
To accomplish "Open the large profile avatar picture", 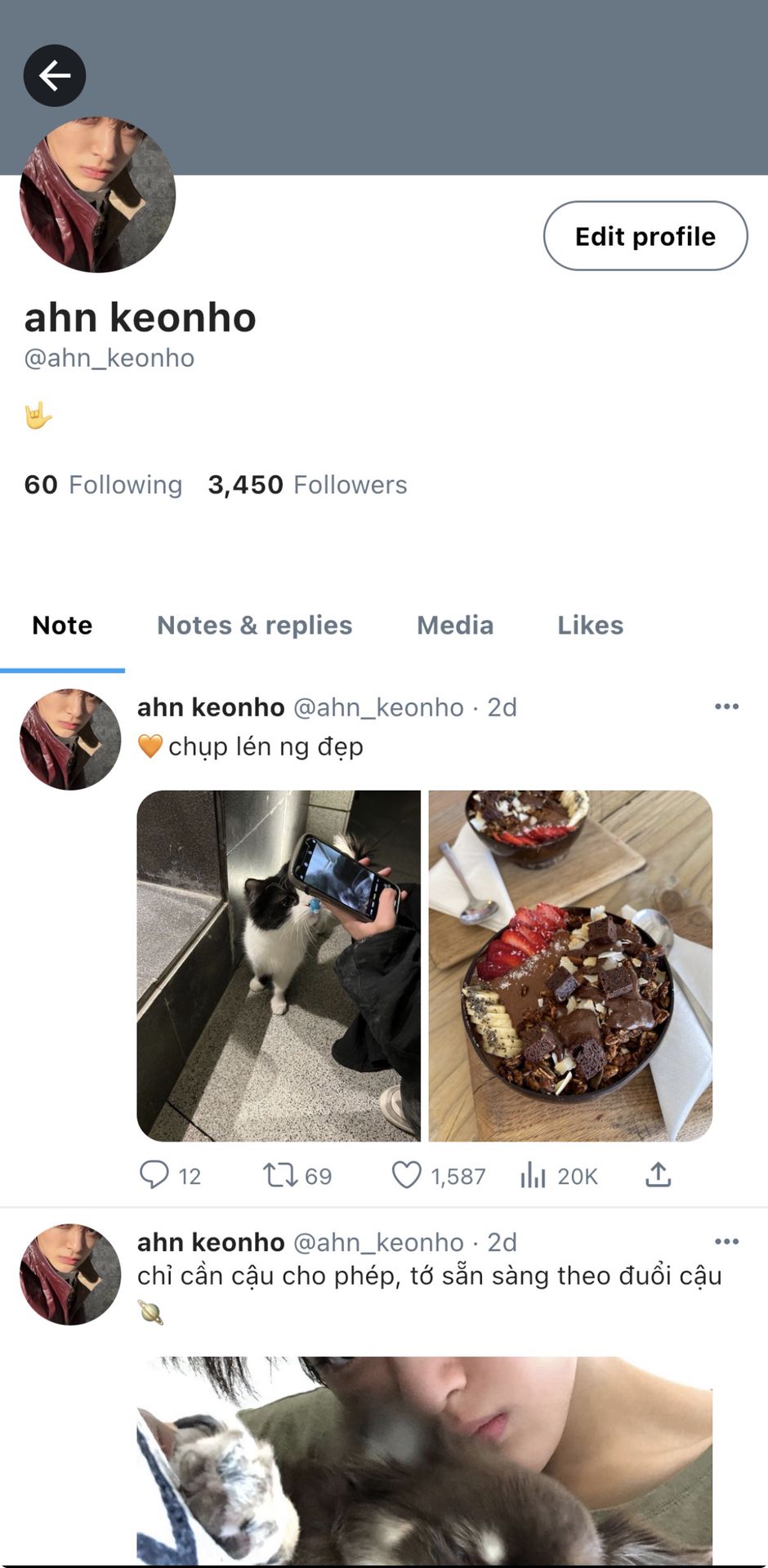I will [x=97, y=194].
